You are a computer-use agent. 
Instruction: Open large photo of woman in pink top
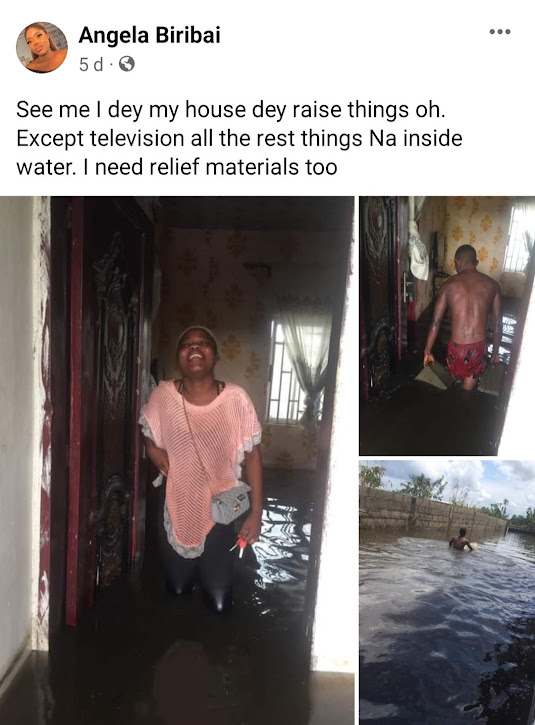(x=177, y=461)
